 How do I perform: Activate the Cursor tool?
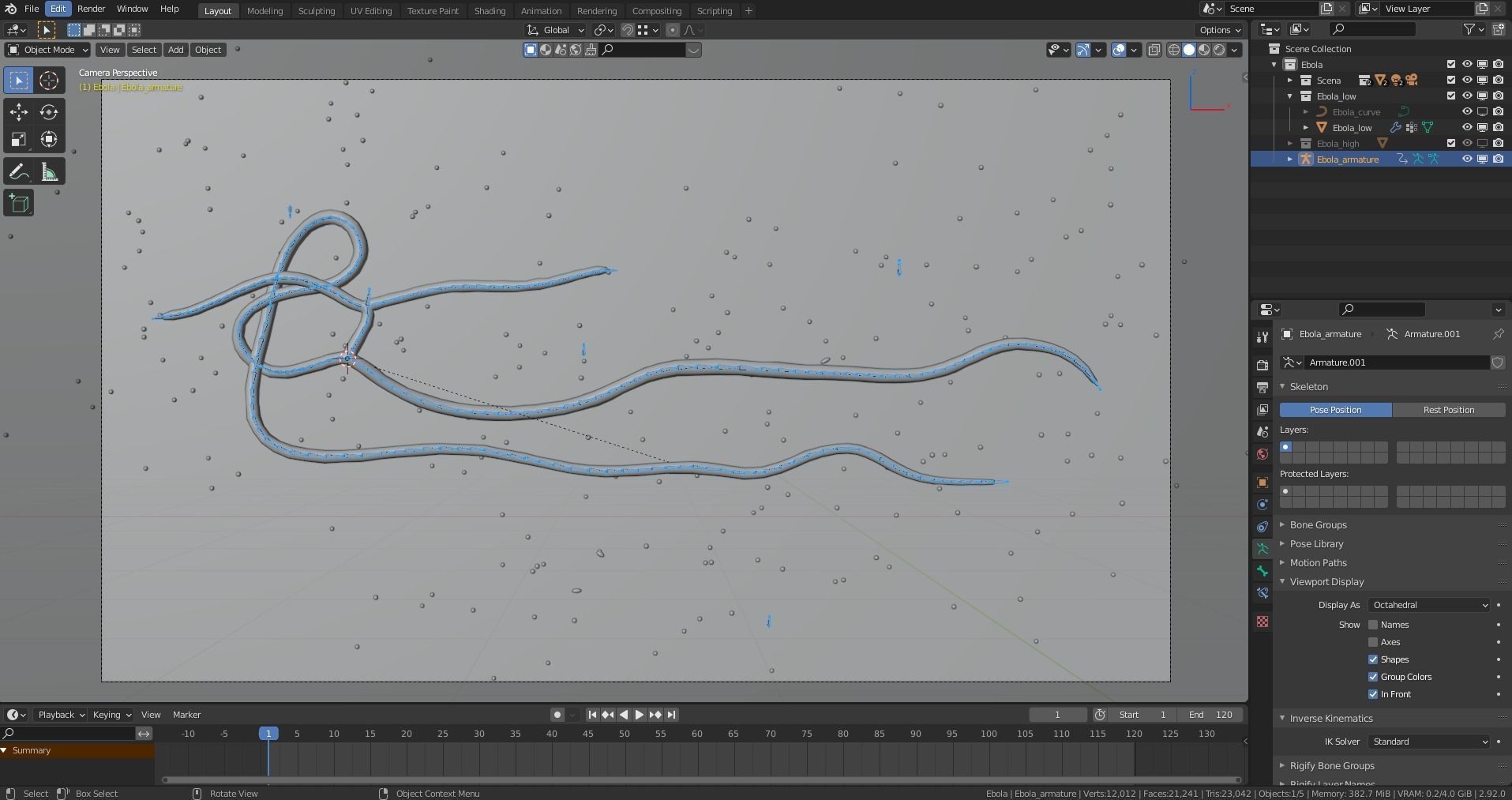[49, 81]
